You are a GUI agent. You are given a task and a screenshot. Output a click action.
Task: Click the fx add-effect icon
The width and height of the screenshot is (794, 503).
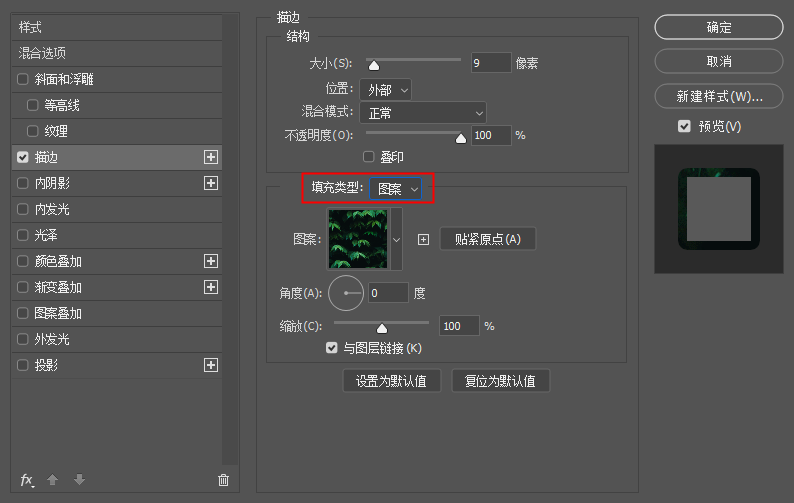(27, 480)
